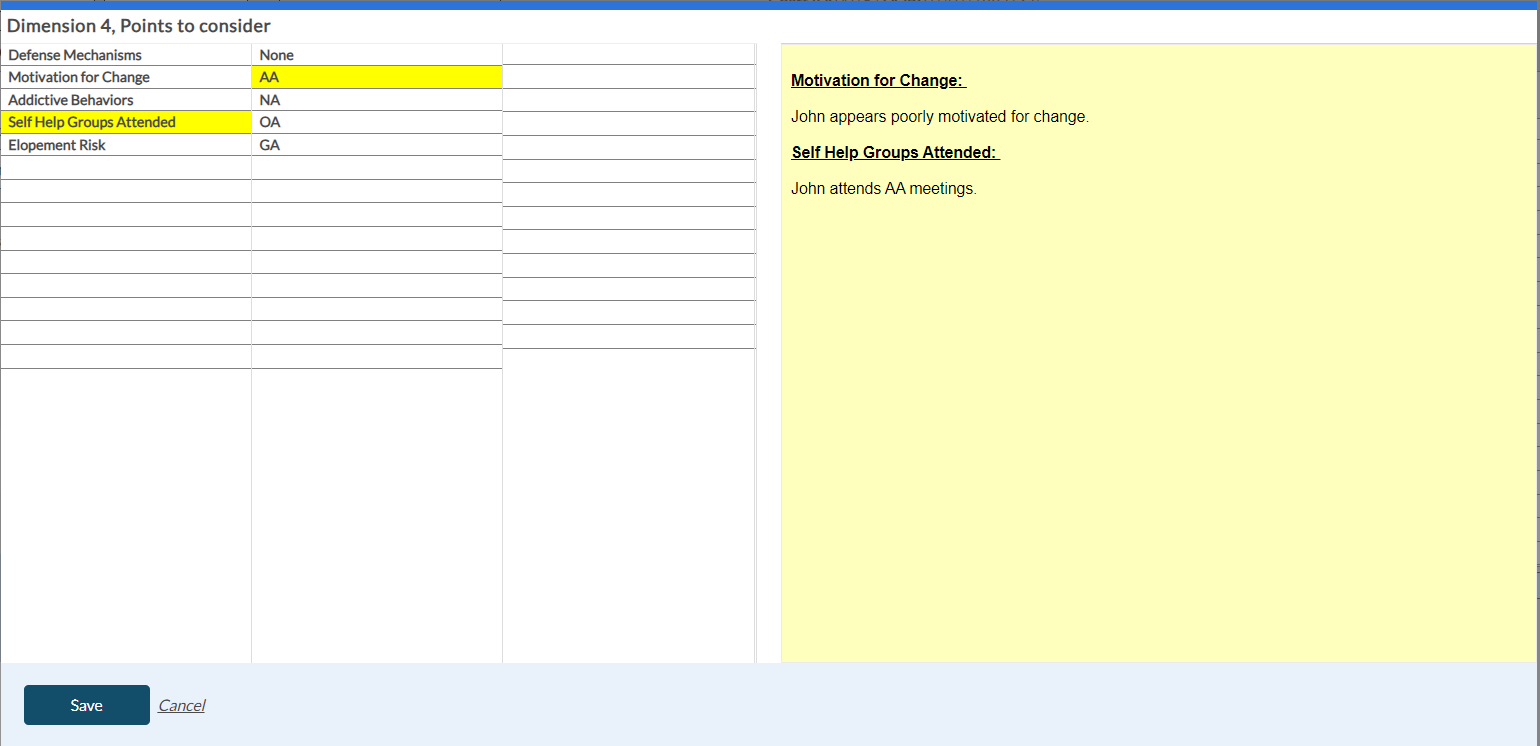Click the first empty row below GA
The width and height of the screenshot is (1540, 746).
point(376,168)
